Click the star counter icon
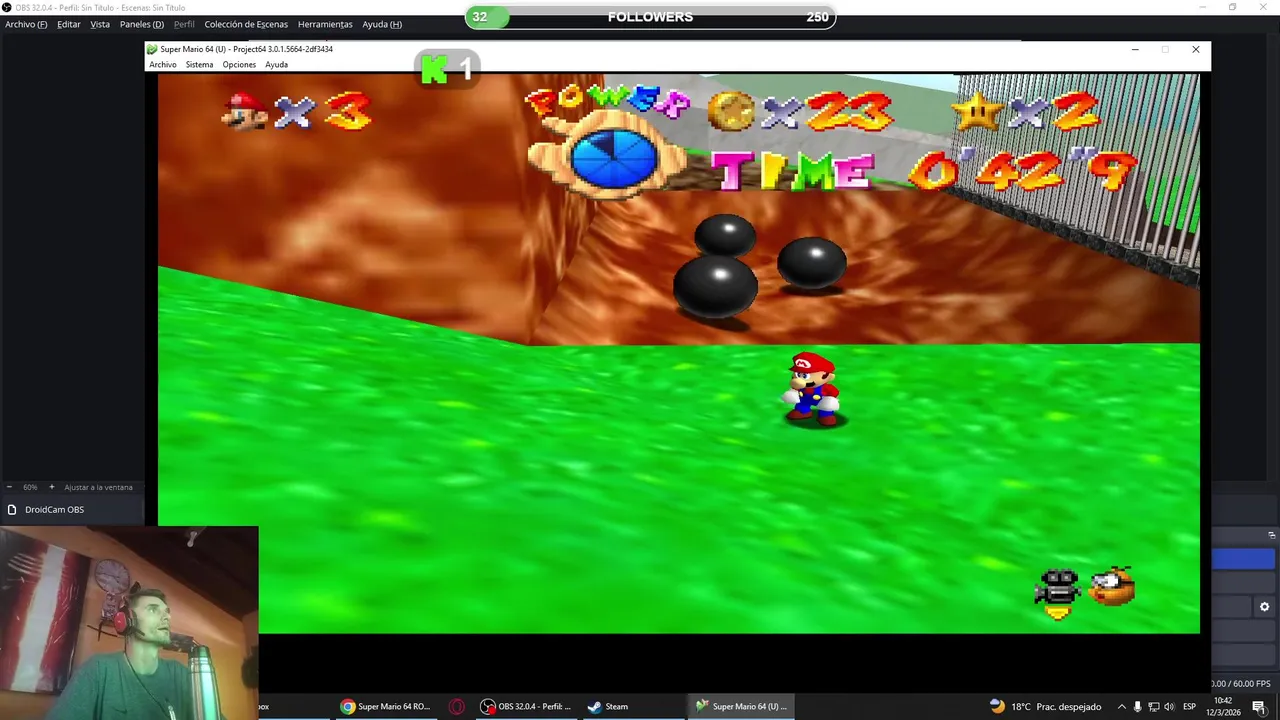Image resolution: width=1280 pixels, height=720 pixels. pyautogui.click(x=977, y=110)
